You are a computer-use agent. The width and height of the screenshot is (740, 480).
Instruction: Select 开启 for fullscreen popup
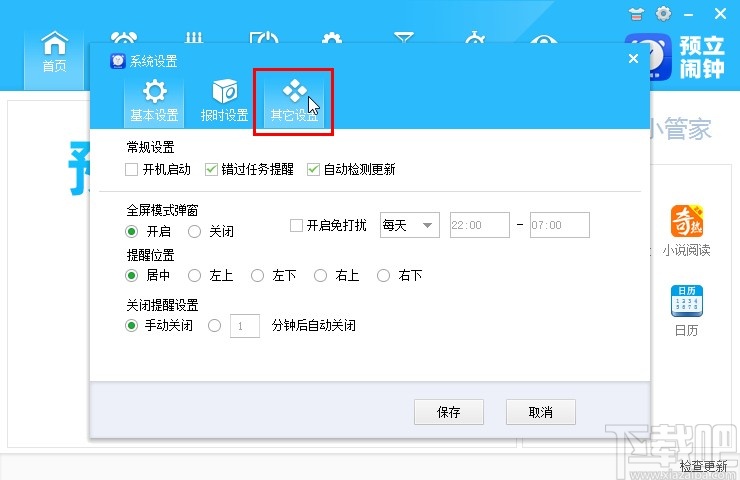(132, 232)
